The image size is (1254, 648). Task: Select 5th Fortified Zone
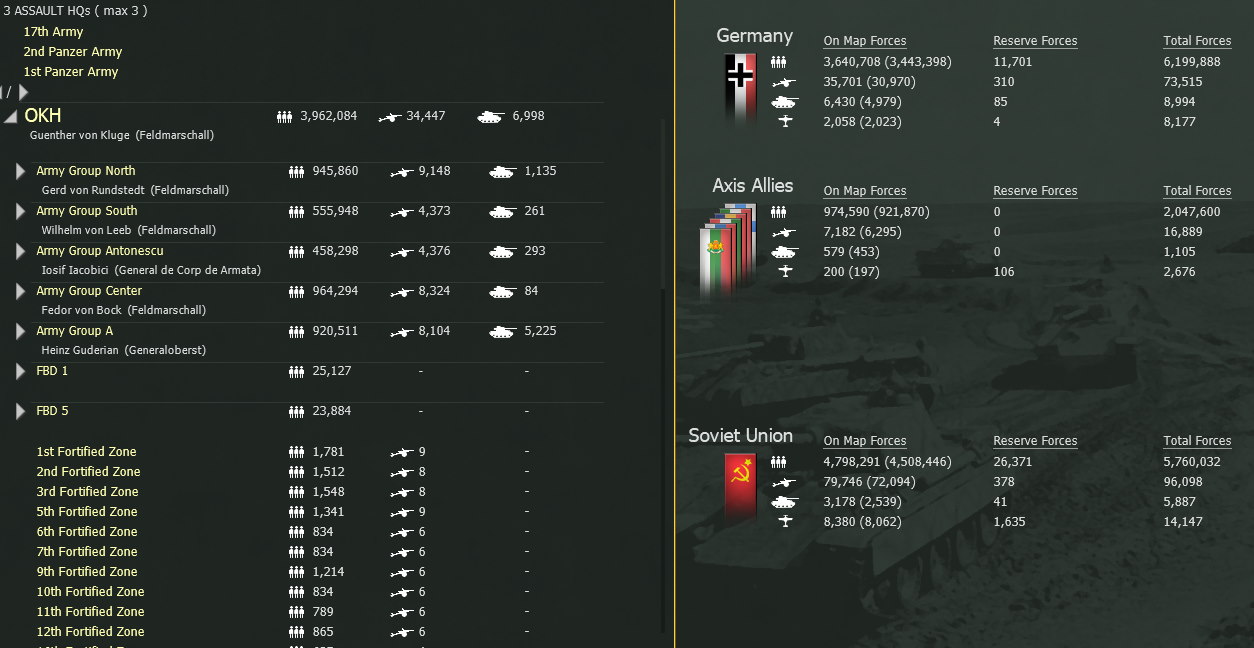(x=87, y=512)
